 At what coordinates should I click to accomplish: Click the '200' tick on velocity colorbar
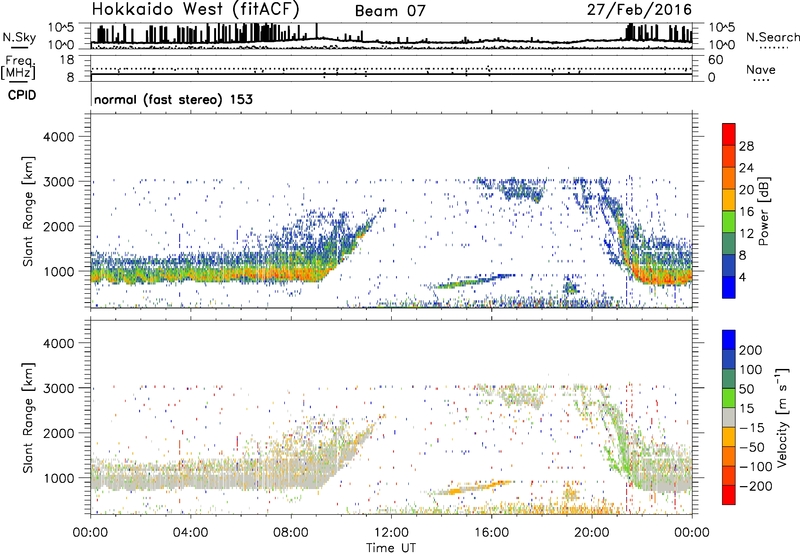[751, 350]
